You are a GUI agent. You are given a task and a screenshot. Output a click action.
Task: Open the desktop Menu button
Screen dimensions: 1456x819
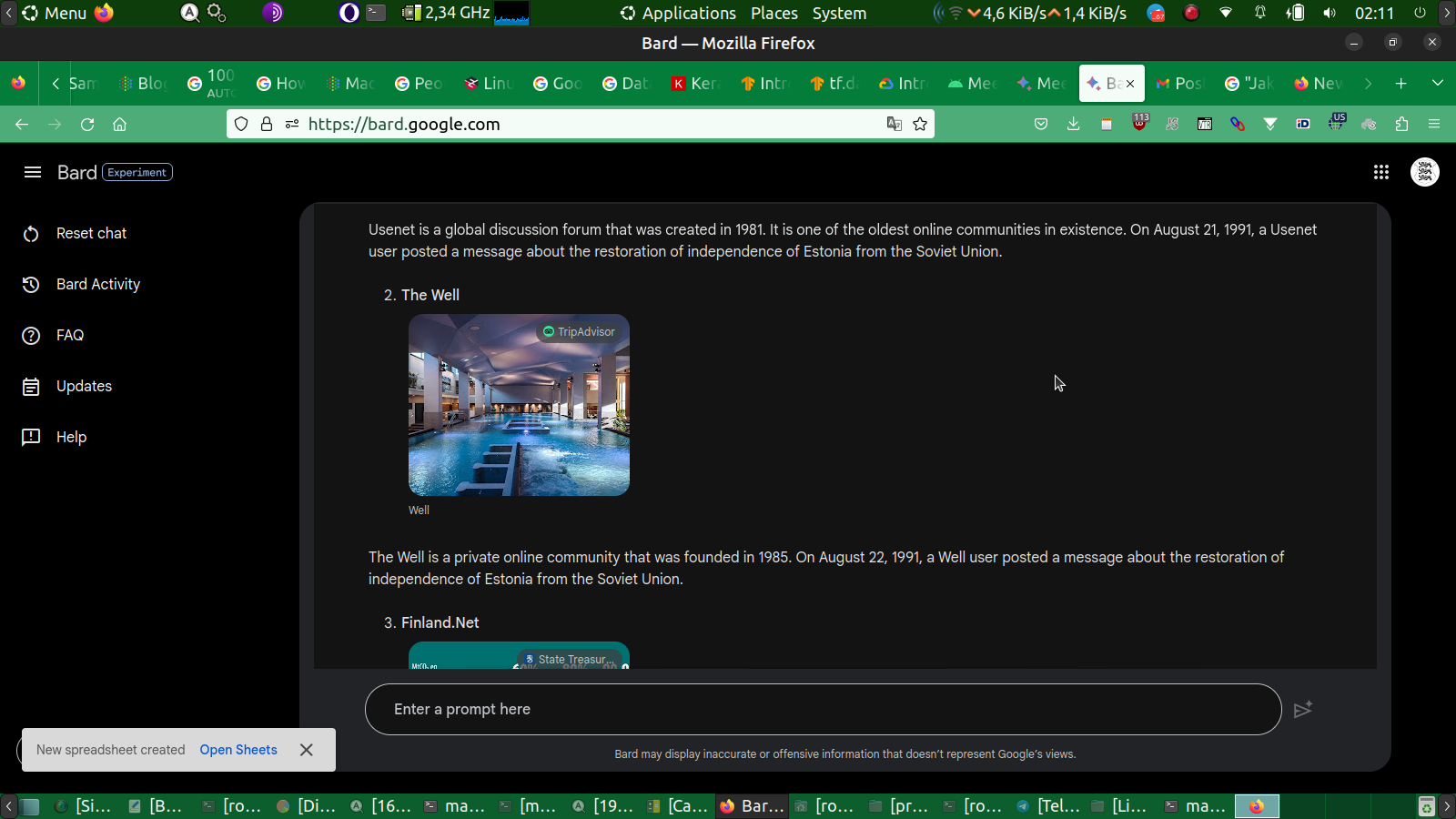click(55, 14)
